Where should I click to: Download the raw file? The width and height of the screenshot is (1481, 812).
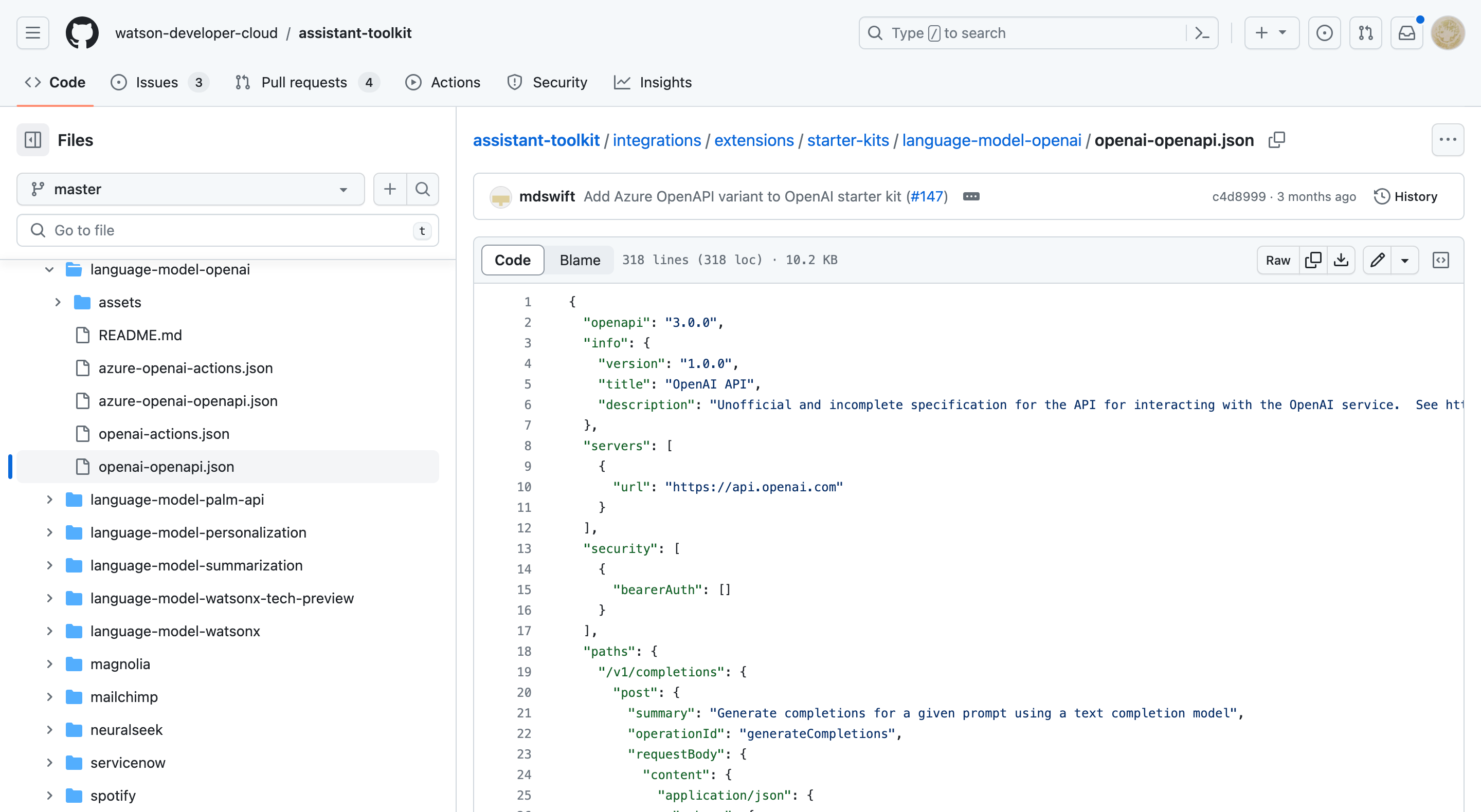coord(1341,260)
